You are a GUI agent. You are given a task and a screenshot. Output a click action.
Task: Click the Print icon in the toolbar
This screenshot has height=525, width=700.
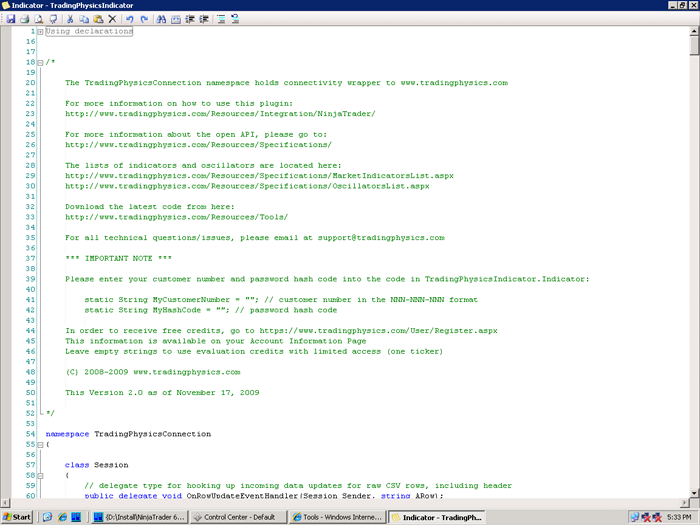pos(24,19)
